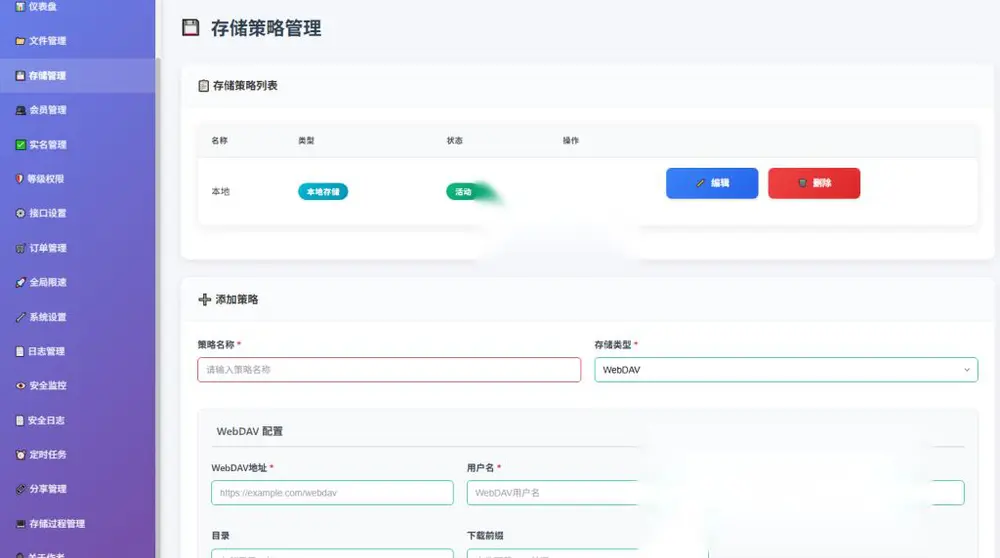Click the 接口设置 gear icon
The width and height of the screenshot is (1000, 558).
[20, 214]
